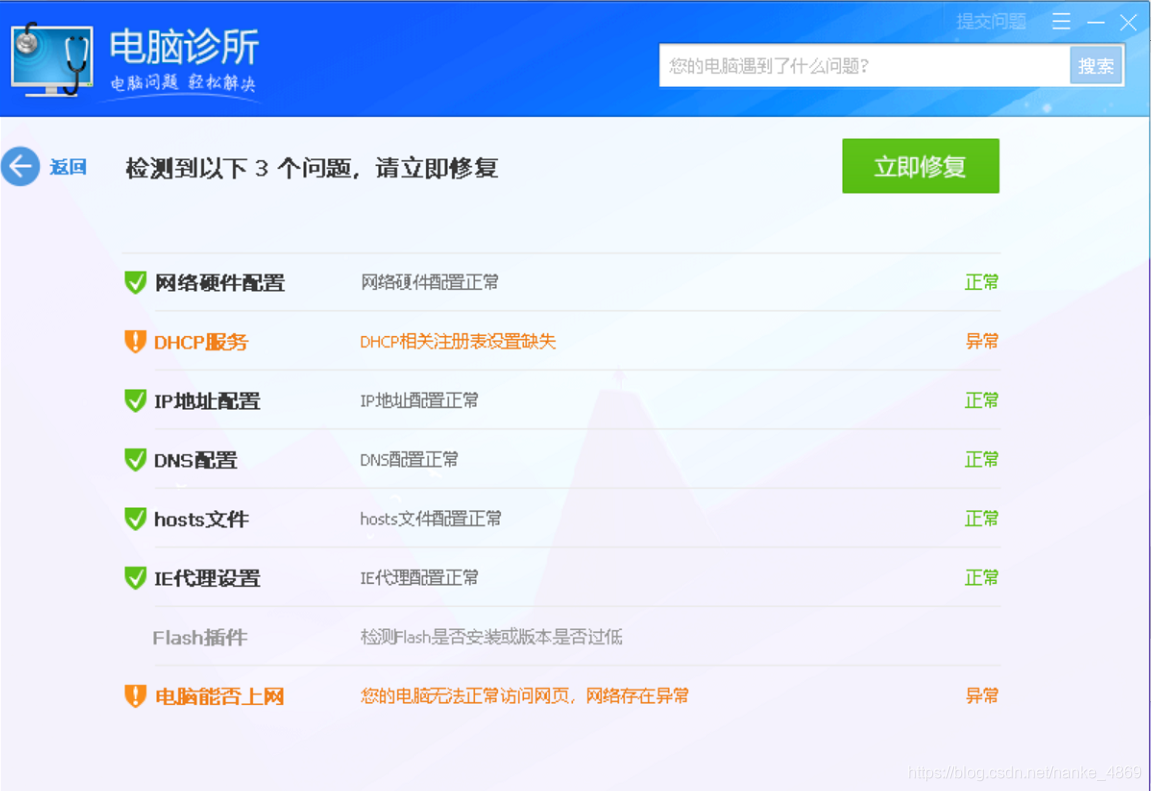Click 正常 status in 网络硬件配置 row
Image resolution: width=1151 pixels, height=791 pixels.
coord(981,282)
